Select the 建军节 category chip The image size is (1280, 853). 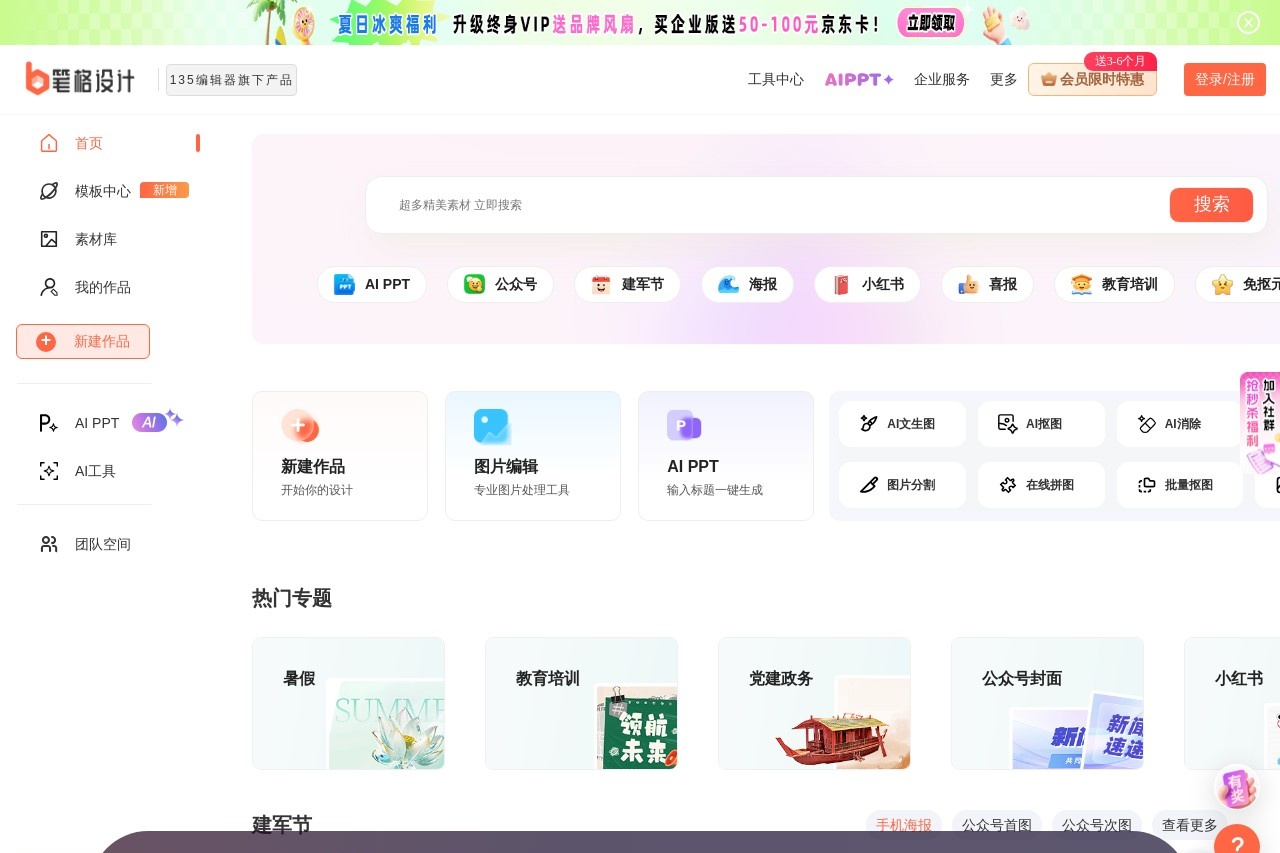pyautogui.click(x=627, y=285)
